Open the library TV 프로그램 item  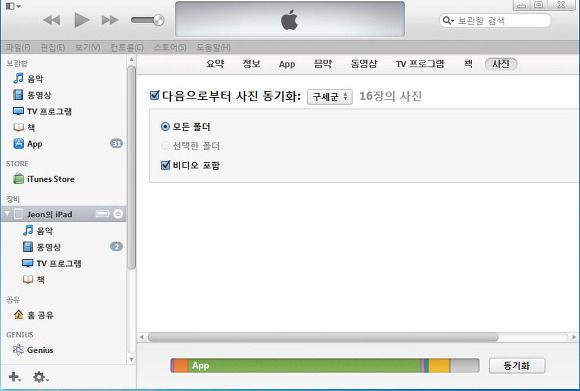pyautogui.click(x=42, y=111)
